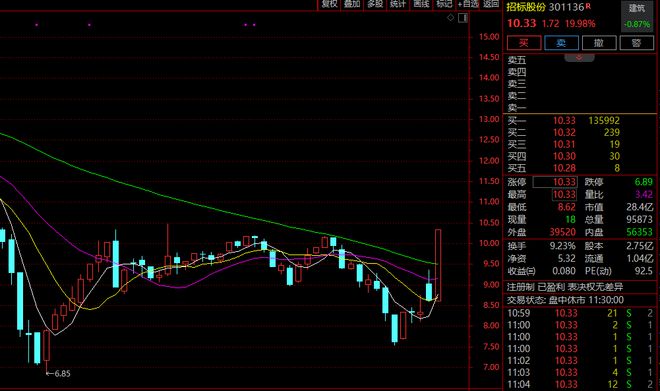
Task: Click the purple signal dot at top left
Action: [37, 25]
